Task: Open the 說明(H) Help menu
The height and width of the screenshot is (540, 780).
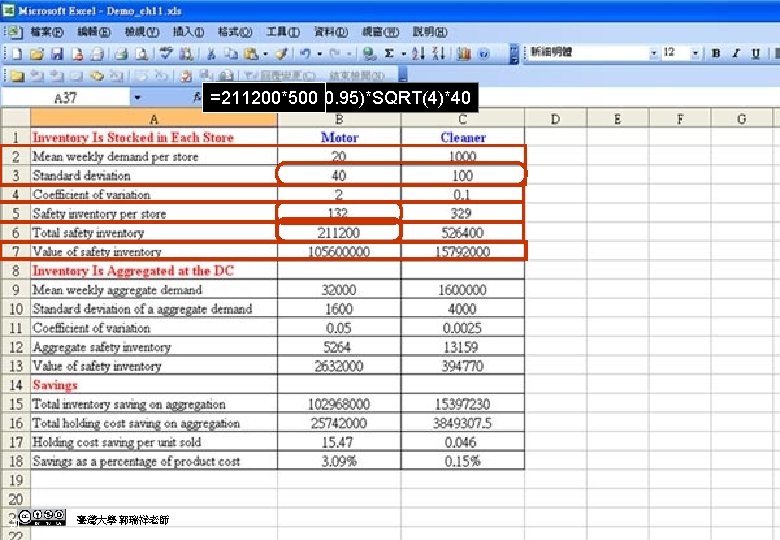Action: click(x=430, y=32)
